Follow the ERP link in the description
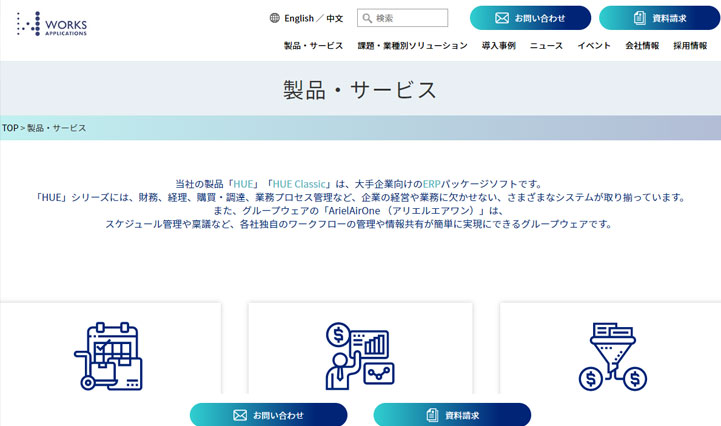721x426 pixels. click(431, 184)
